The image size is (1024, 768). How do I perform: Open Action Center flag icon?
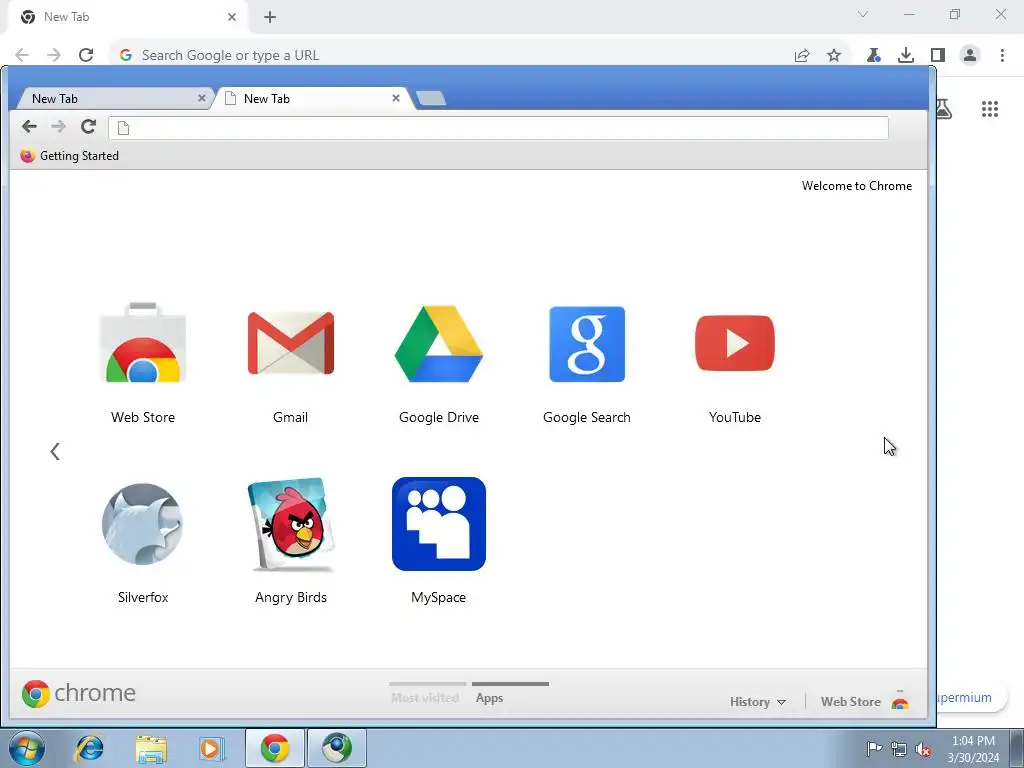pos(874,748)
